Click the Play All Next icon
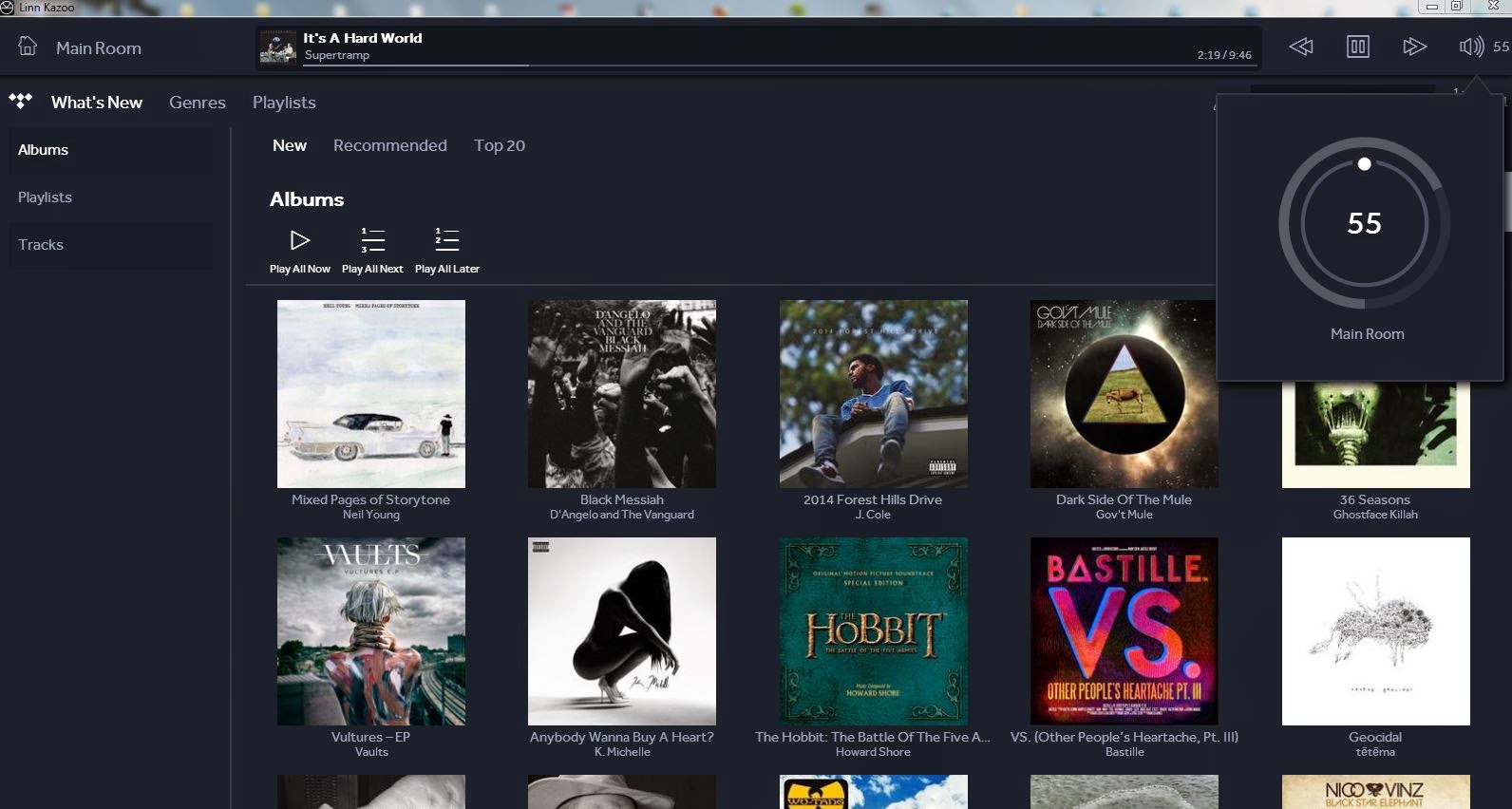 click(x=372, y=240)
